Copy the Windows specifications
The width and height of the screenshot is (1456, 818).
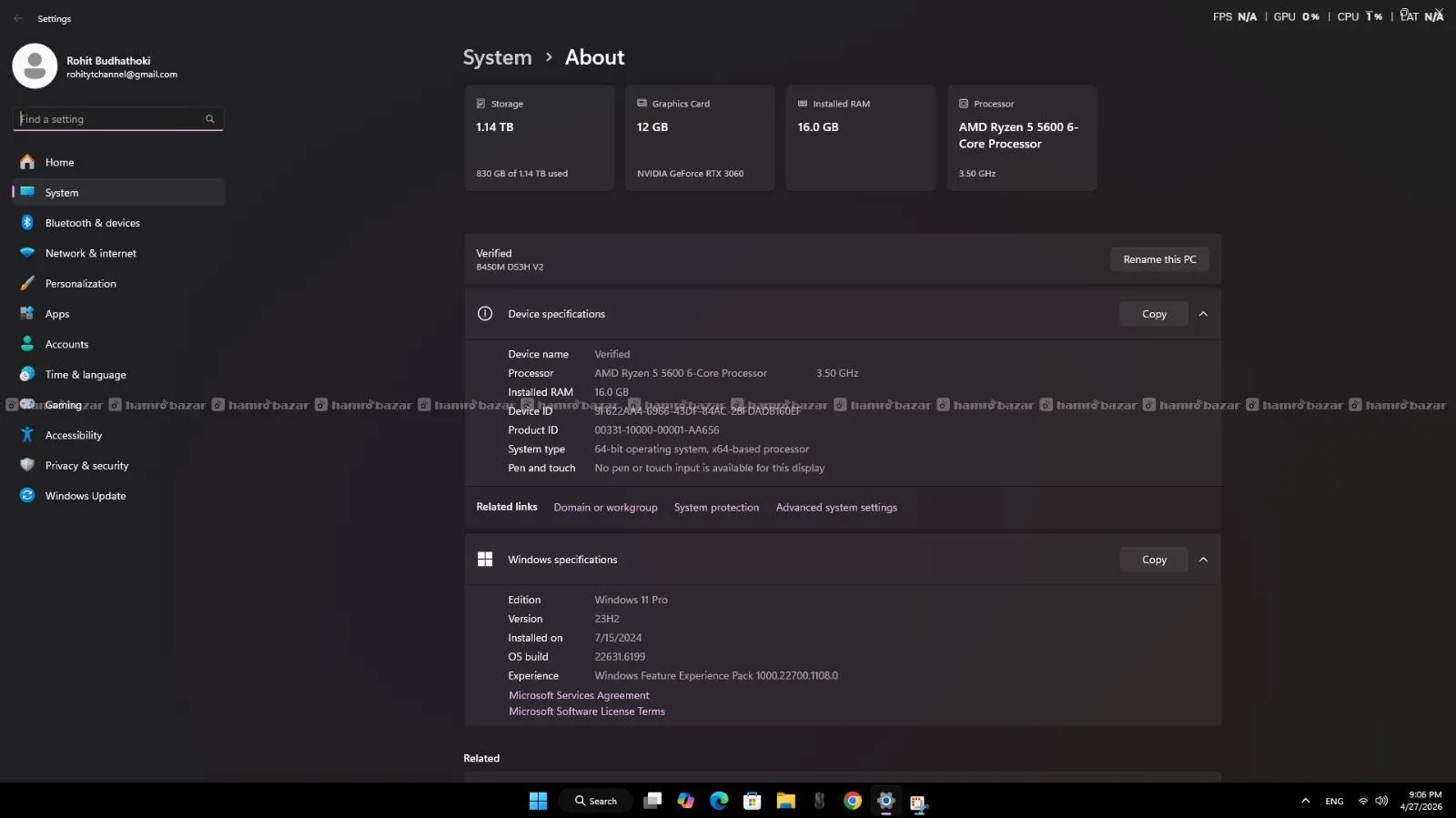(x=1154, y=560)
